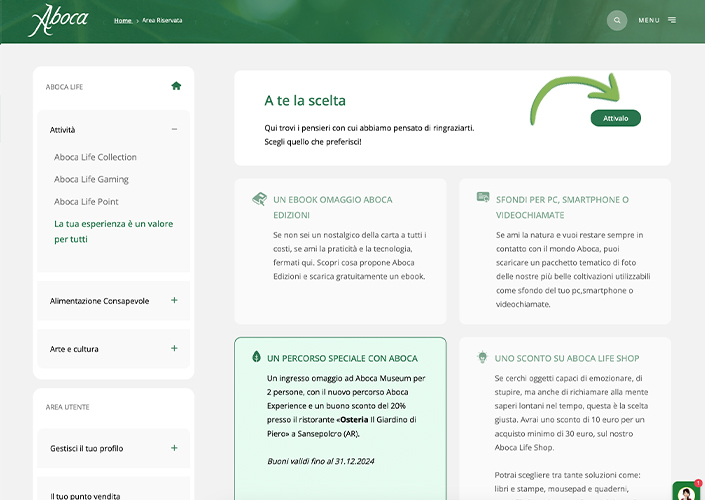Open the search magnifier icon
Image resolution: width=705 pixels, height=500 pixels.
pos(617,20)
